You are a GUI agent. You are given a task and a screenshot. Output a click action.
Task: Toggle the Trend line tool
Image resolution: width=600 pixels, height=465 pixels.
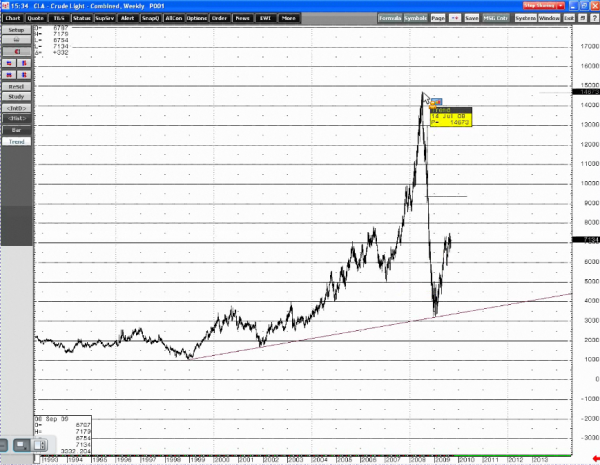coord(16,141)
